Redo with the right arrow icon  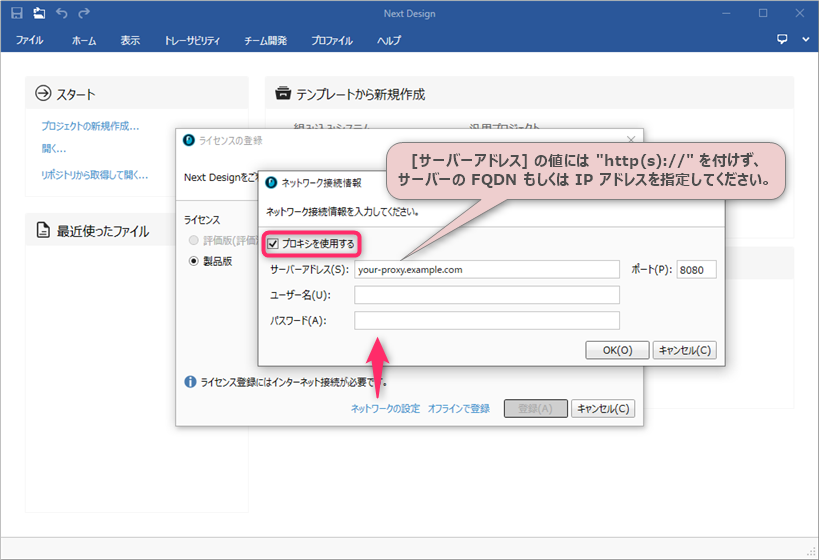point(84,14)
